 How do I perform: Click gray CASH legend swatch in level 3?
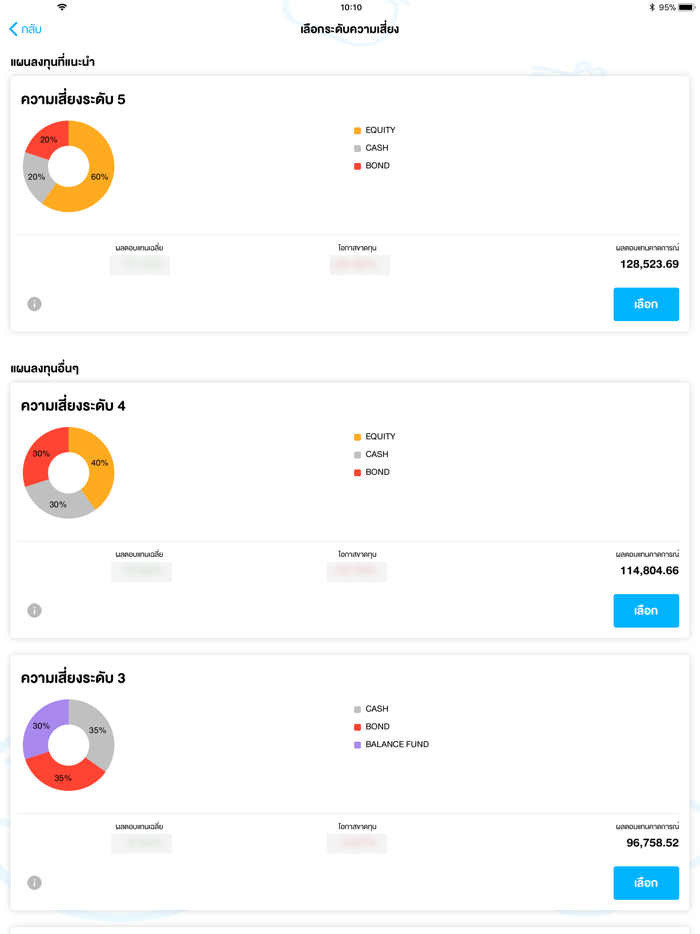click(x=357, y=709)
